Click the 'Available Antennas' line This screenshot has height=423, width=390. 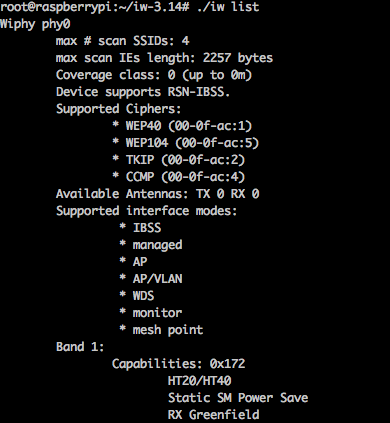(x=157, y=194)
